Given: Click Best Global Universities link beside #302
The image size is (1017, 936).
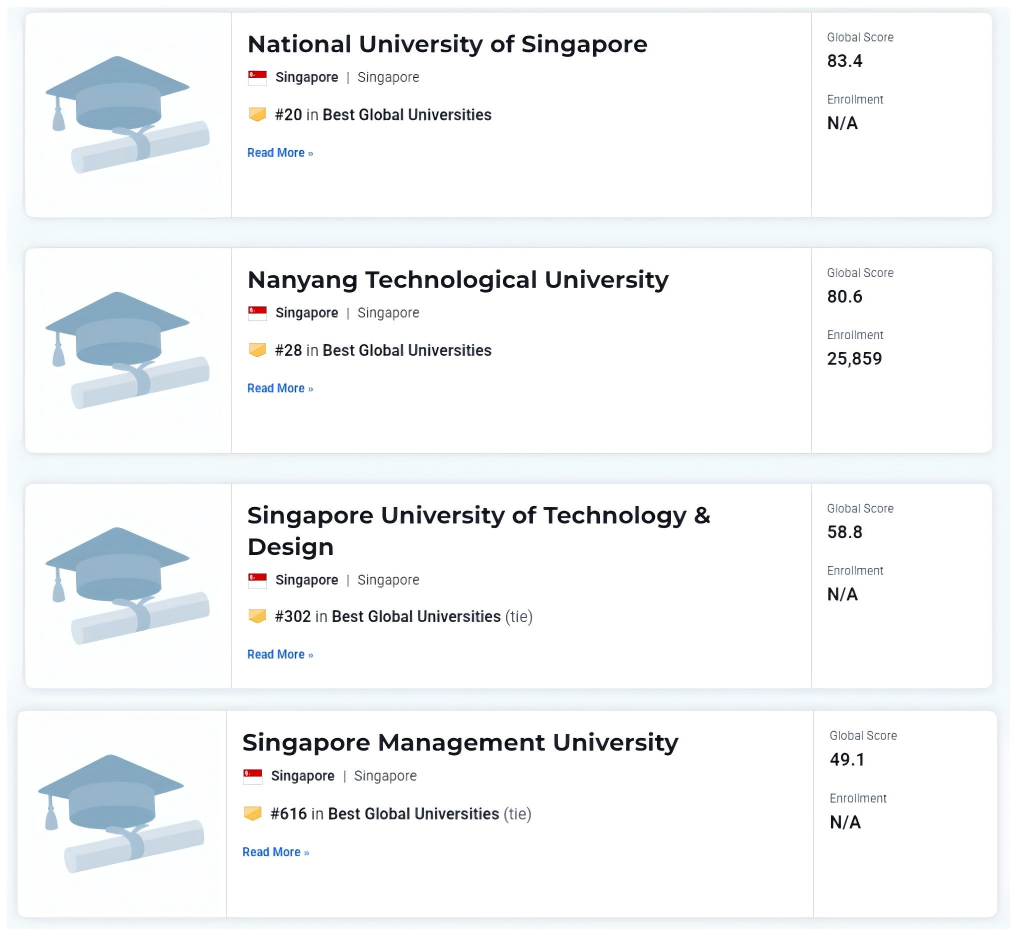Looking at the screenshot, I should [416, 616].
